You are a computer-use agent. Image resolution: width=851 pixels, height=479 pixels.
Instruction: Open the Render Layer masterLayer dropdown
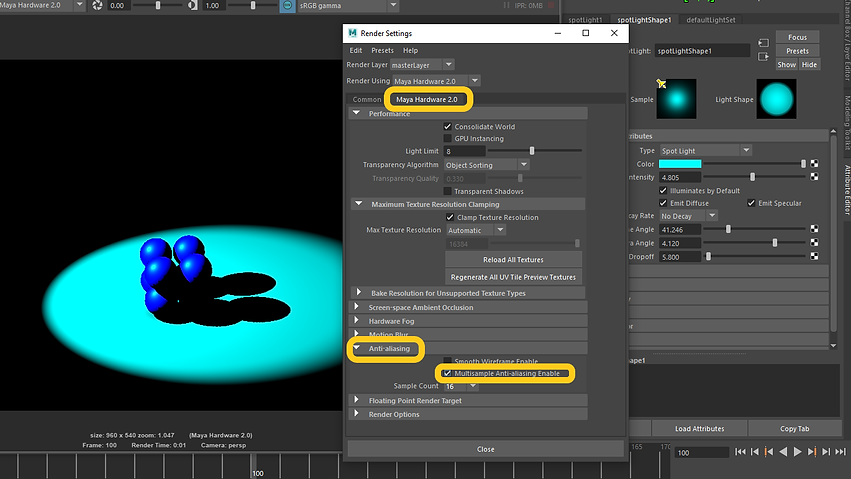coord(422,65)
